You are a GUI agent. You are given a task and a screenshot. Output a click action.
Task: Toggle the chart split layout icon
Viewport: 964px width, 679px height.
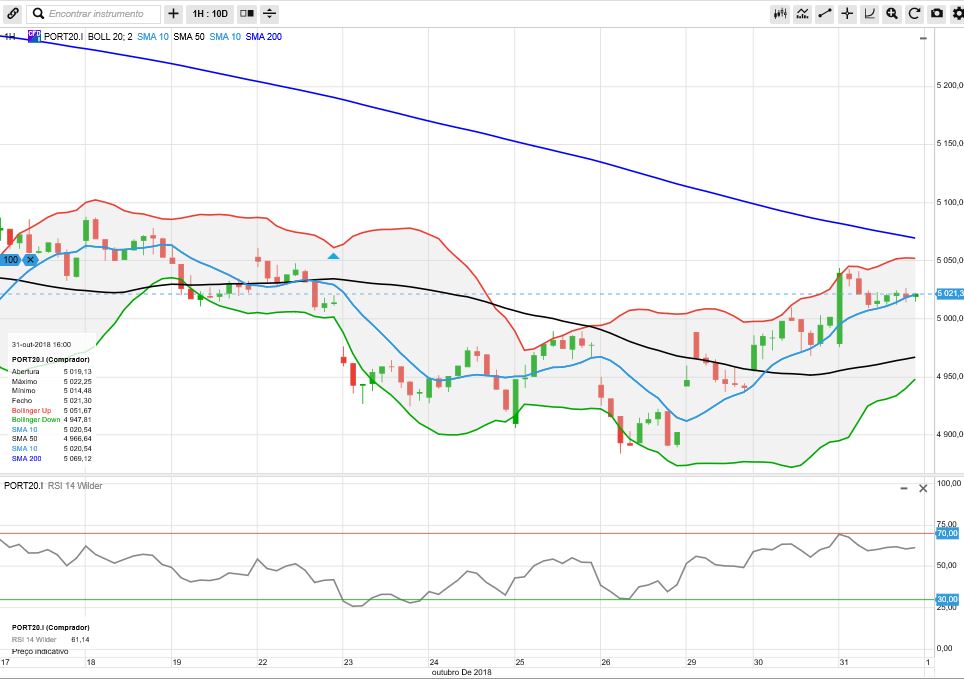247,14
